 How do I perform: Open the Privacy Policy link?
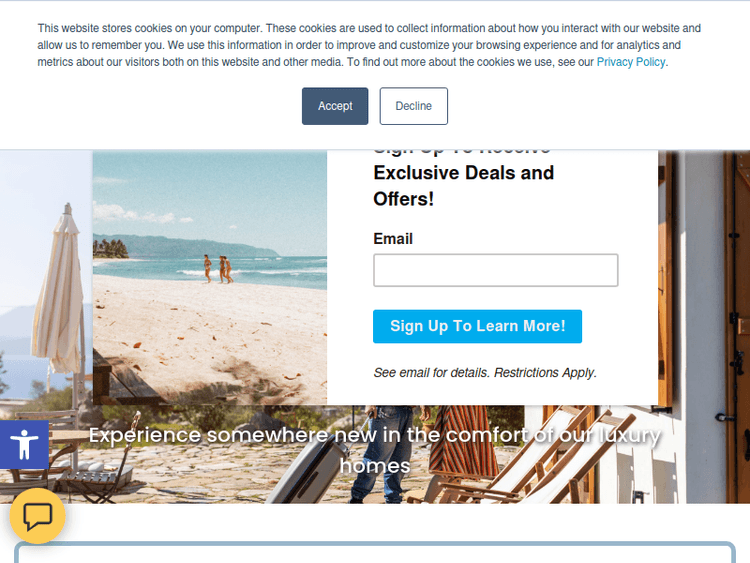(x=630, y=62)
